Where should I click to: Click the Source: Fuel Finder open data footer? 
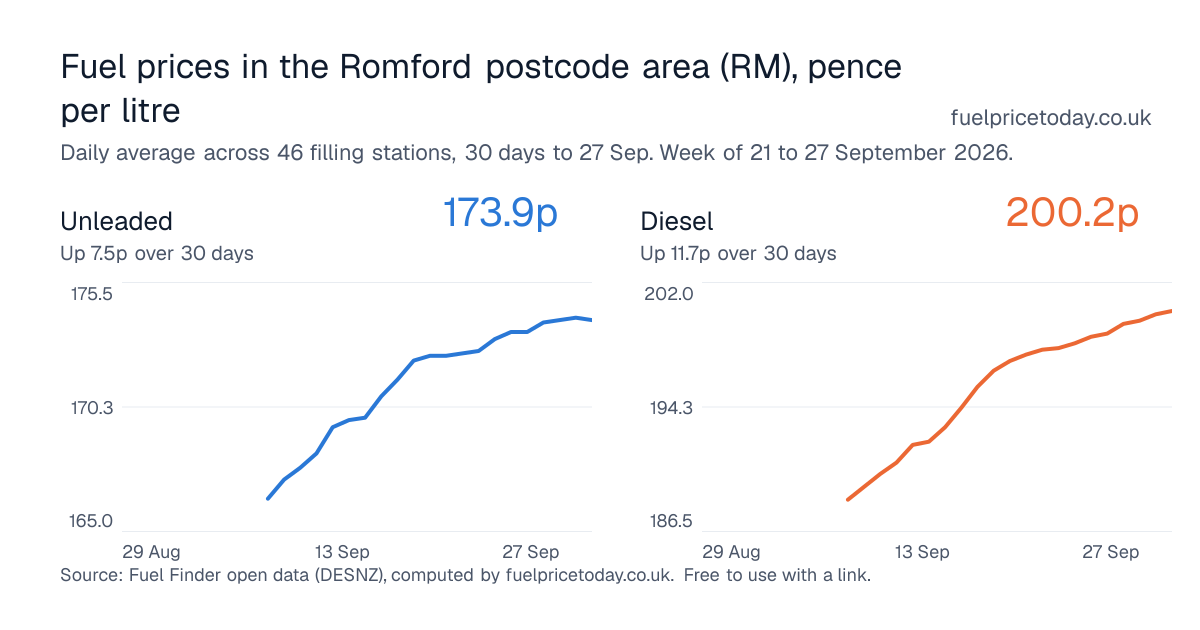466,576
